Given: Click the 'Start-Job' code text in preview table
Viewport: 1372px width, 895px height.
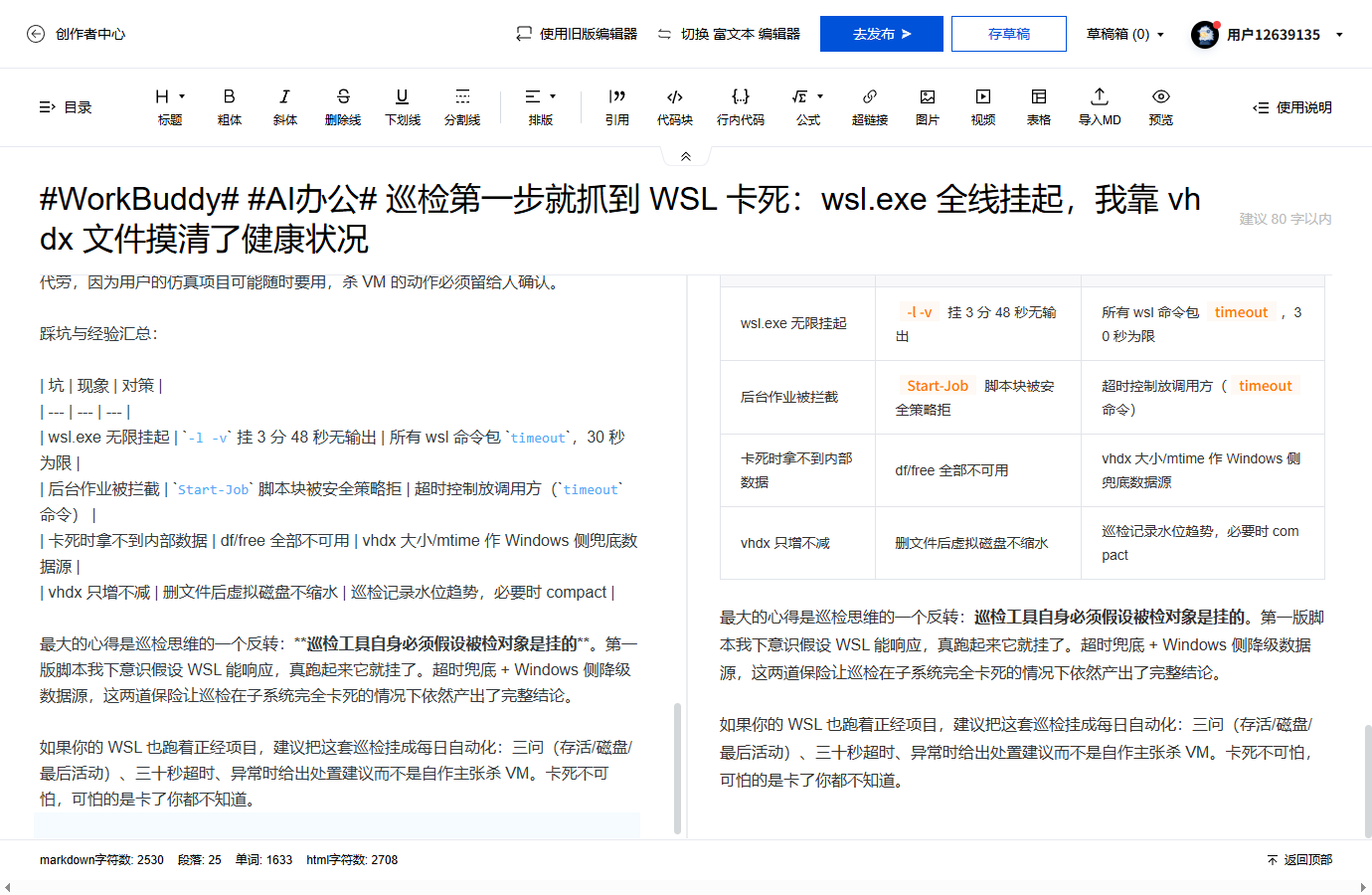Looking at the screenshot, I should 938,386.
